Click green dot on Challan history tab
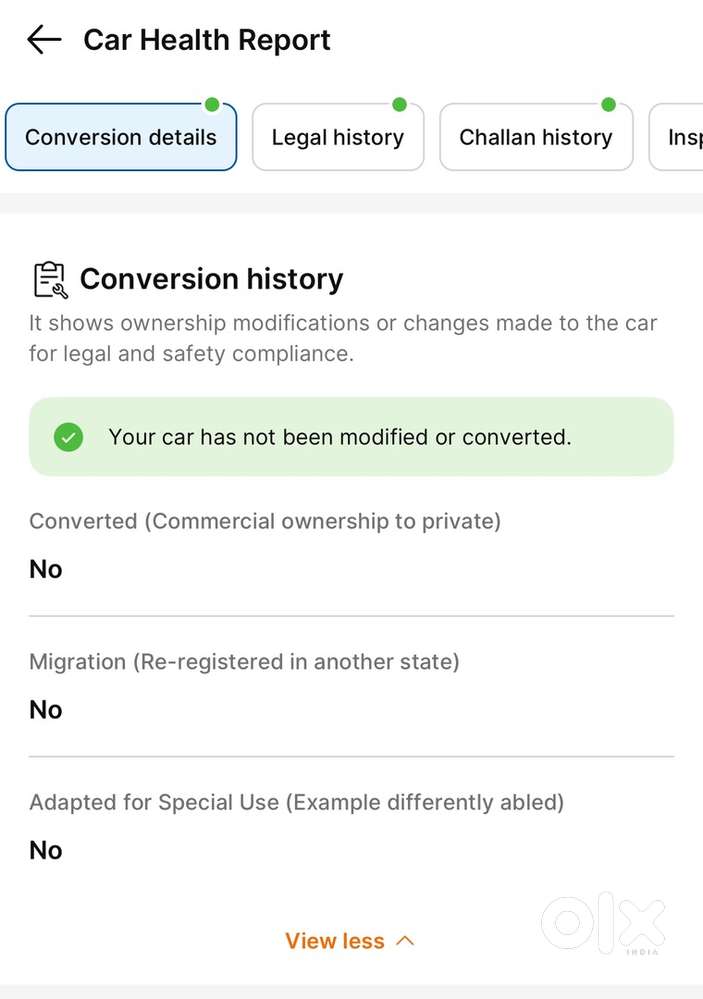The height and width of the screenshot is (999, 703). click(608, 104)
